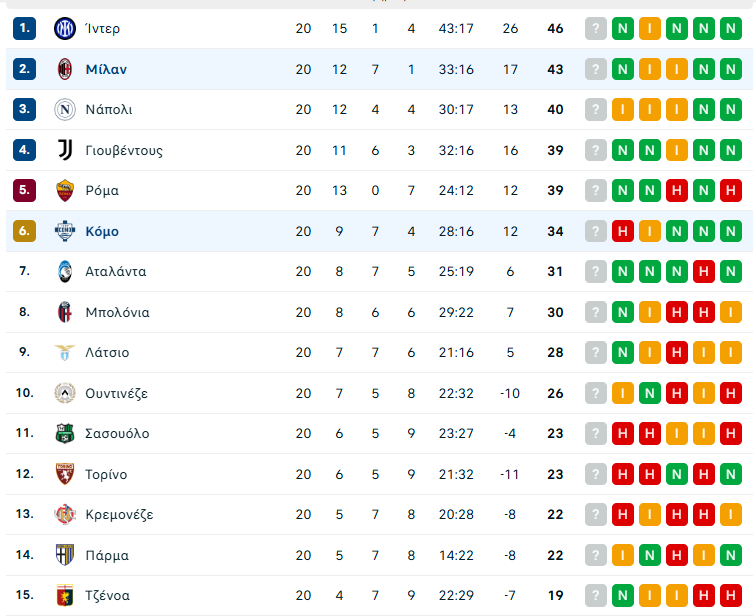Screen dimensions: 756x616
Task: Click the Lazio crest icon
Action: pyautogui.click(x=65, y=352)
